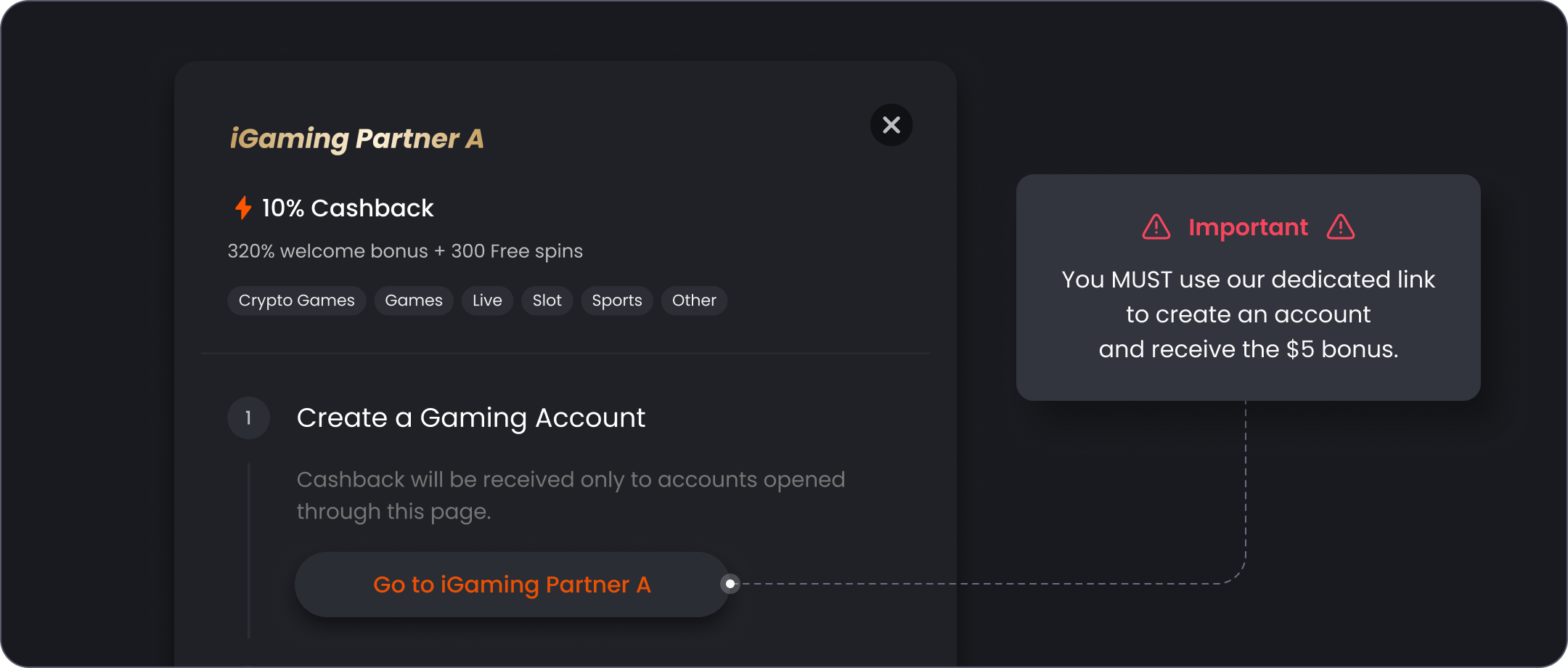Screen dimensions: 1568x668
Task: Click the right warning triangle beside Important
Action: click(x=1341, y=227)
